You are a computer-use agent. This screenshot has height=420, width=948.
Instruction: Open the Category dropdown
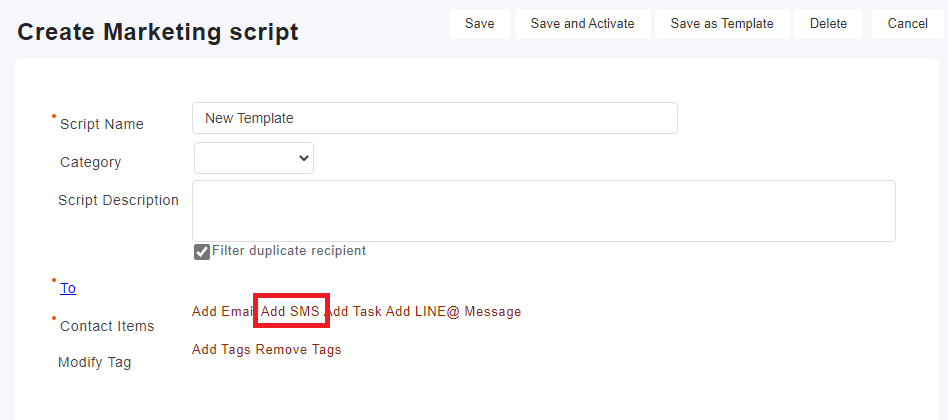(x=254, y=158)
